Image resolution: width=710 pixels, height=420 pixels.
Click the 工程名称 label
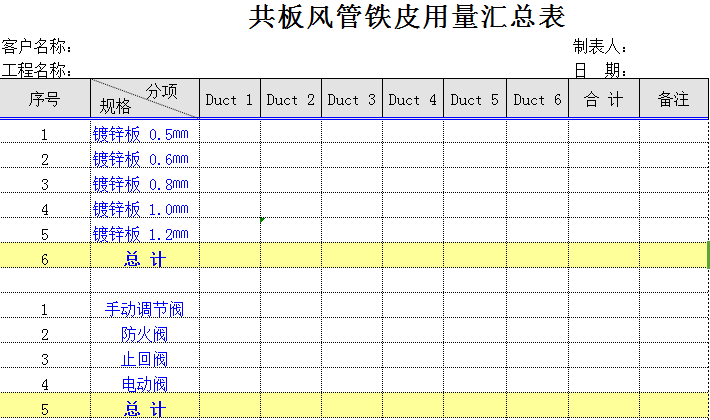click(36, 70)
